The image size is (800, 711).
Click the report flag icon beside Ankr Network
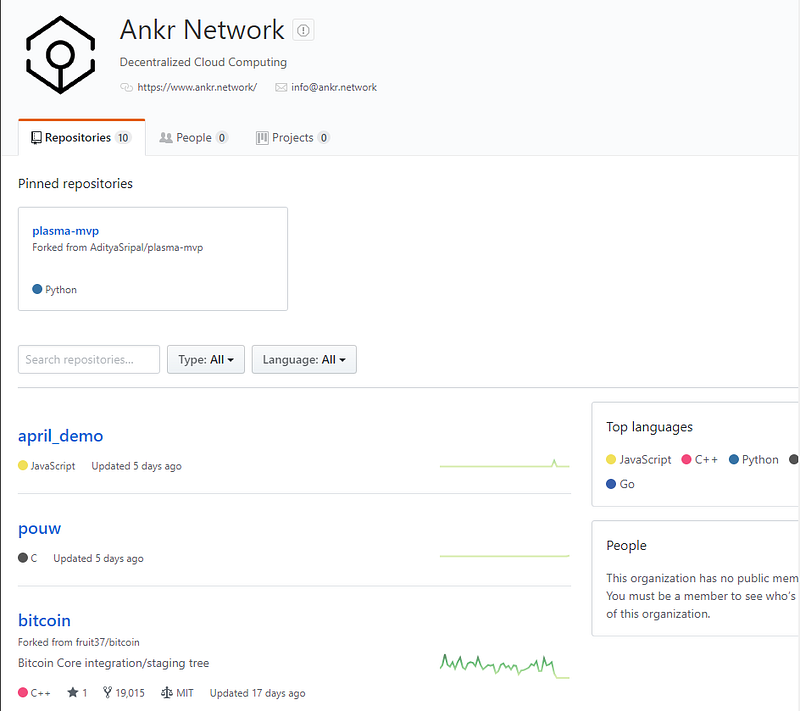click(303, 30)
